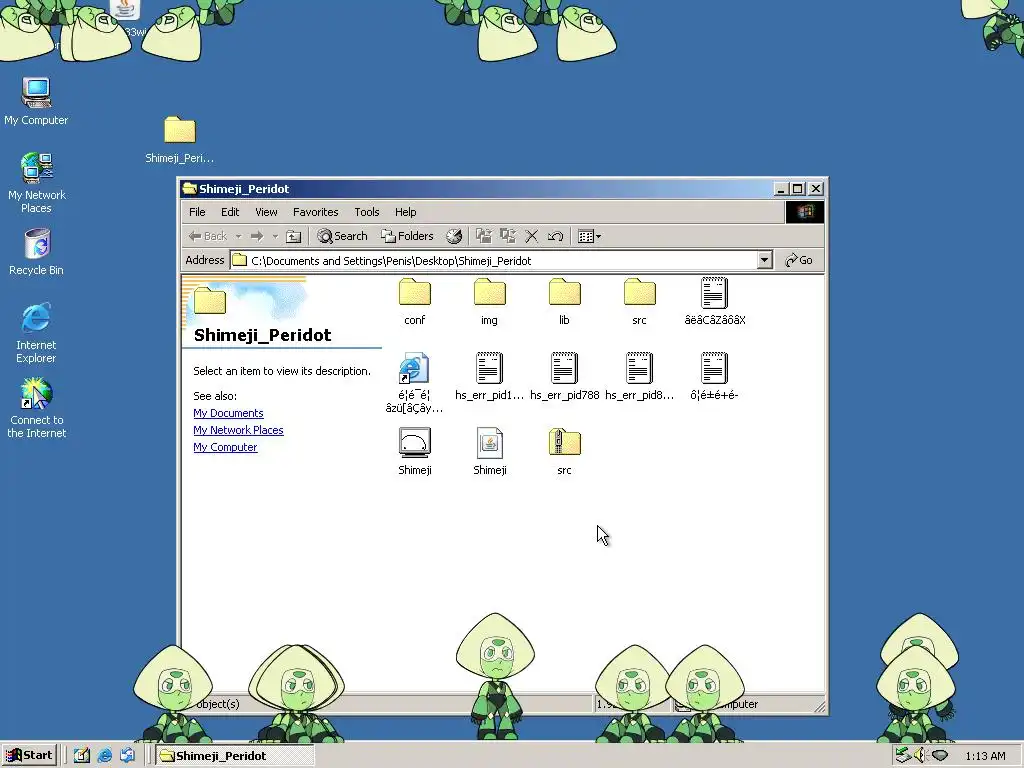Click the Forward arrow toolbar button
The height and width of the screenshot is (768, 1024).
(x=257, y=236)
